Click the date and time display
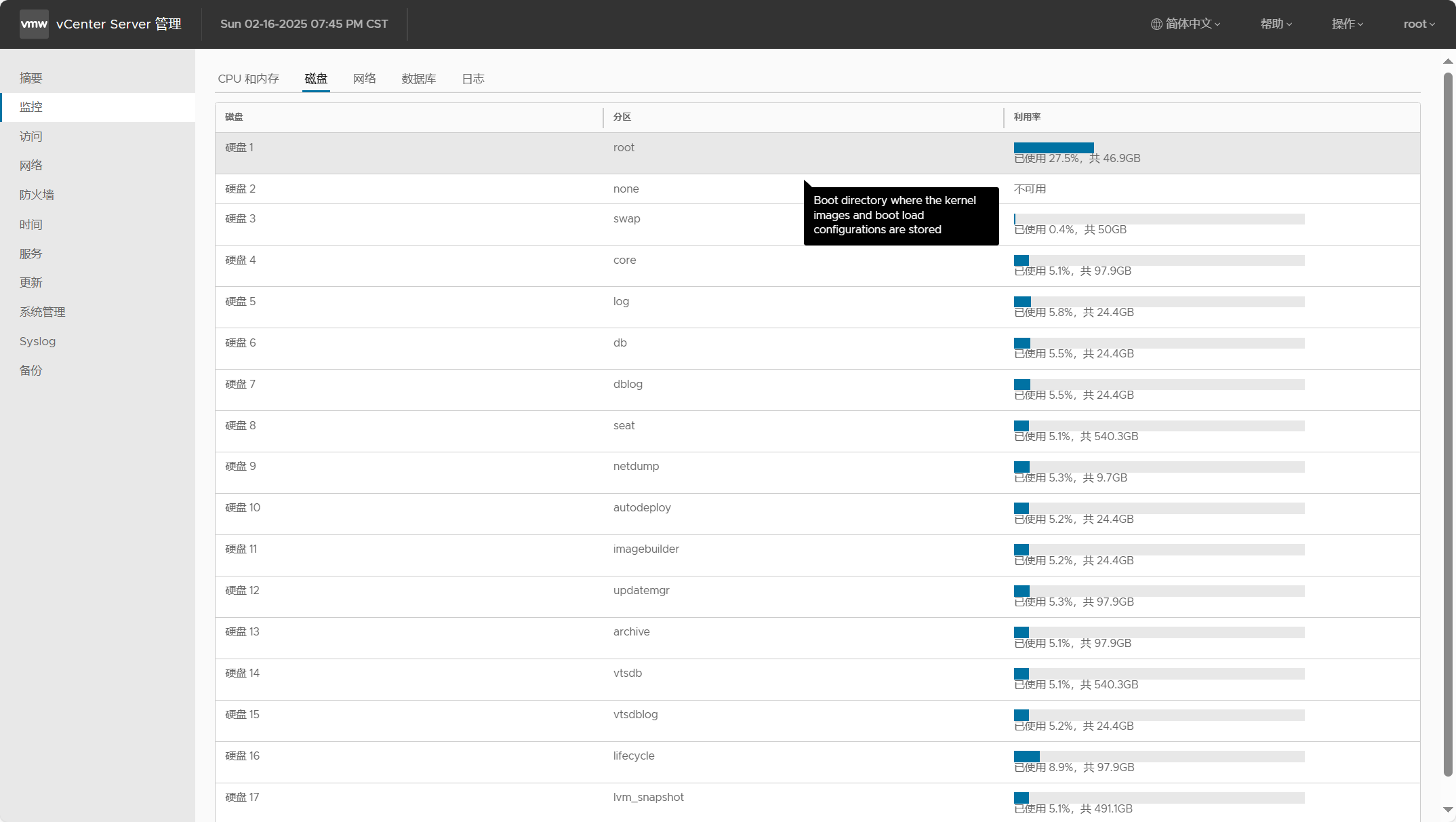Image resolution: width=1456 pixels, height=822 pixels. pos(304,24)
